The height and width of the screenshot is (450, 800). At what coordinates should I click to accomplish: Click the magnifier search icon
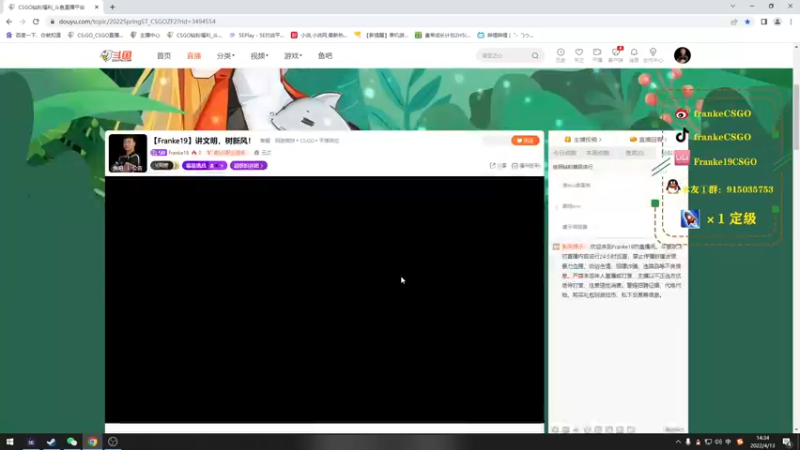(x=535, y=55)
